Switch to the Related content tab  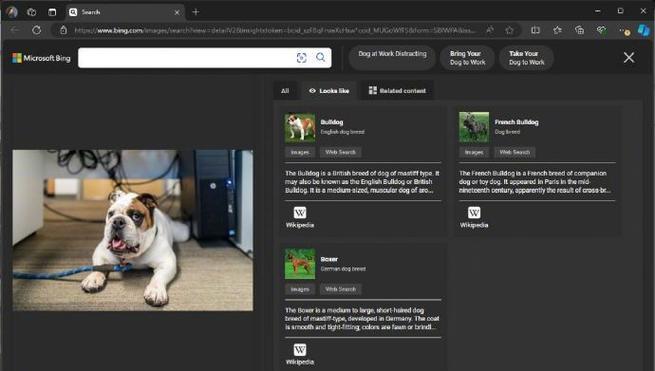click(397, 91)
